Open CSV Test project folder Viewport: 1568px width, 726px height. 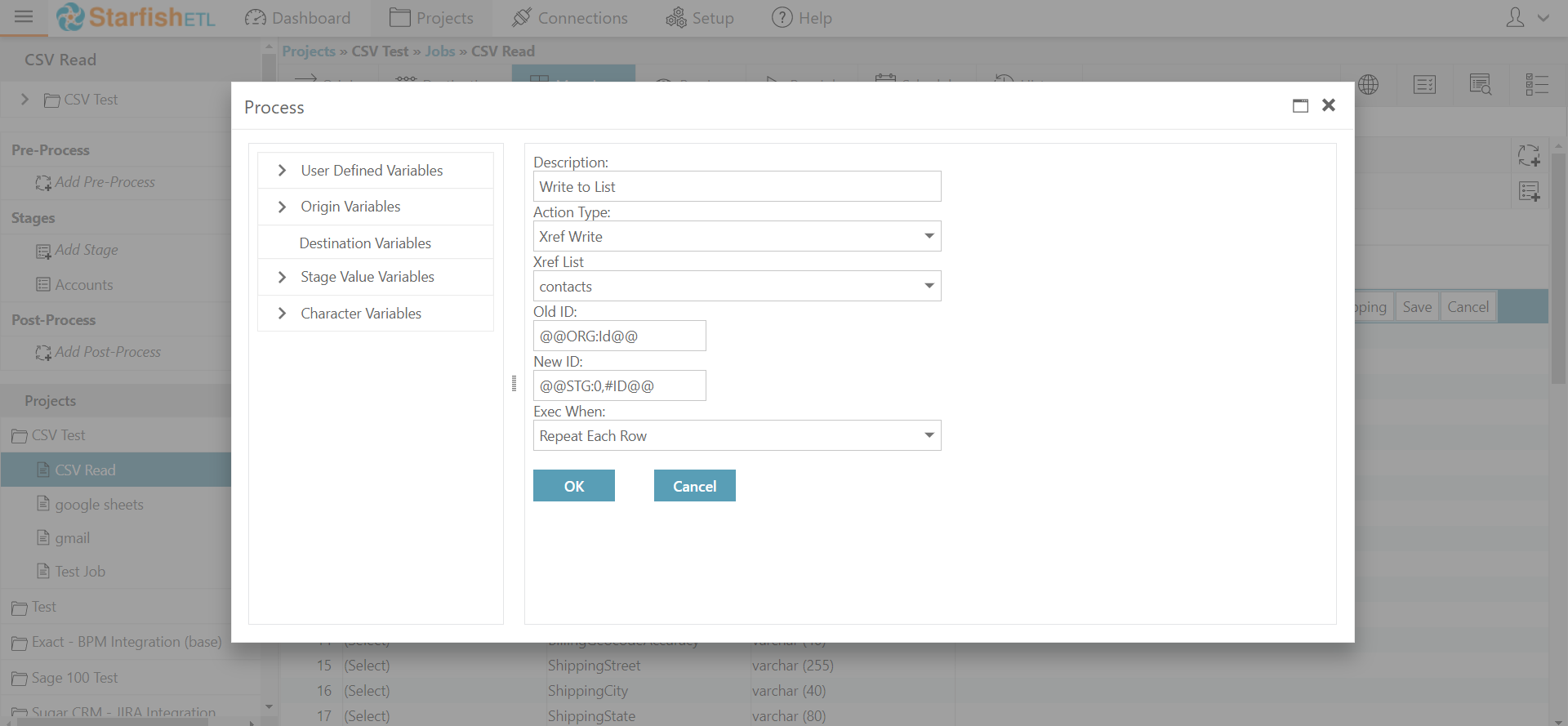[x=58, y=435]
